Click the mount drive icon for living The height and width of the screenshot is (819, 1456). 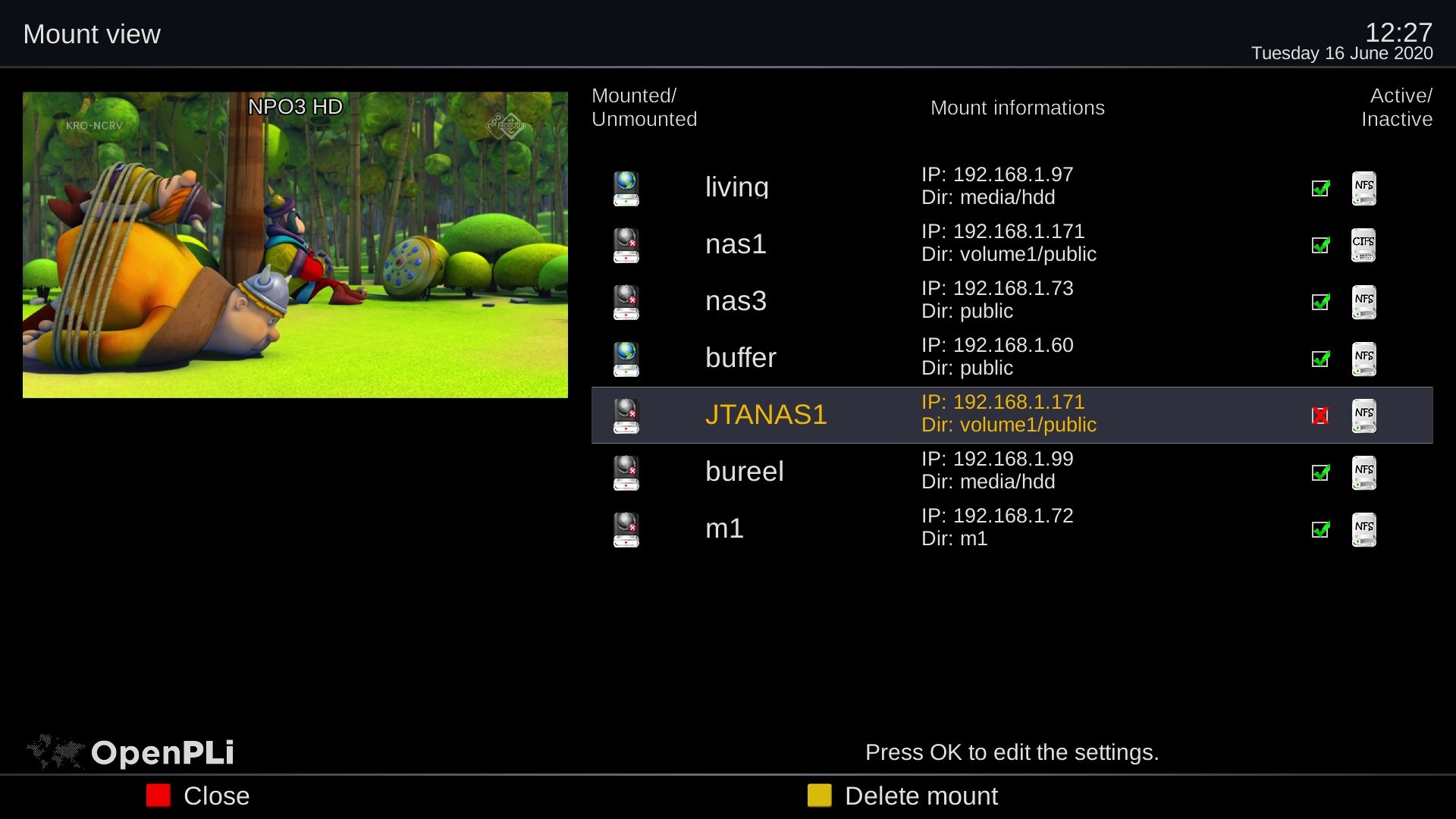point(625,188)
